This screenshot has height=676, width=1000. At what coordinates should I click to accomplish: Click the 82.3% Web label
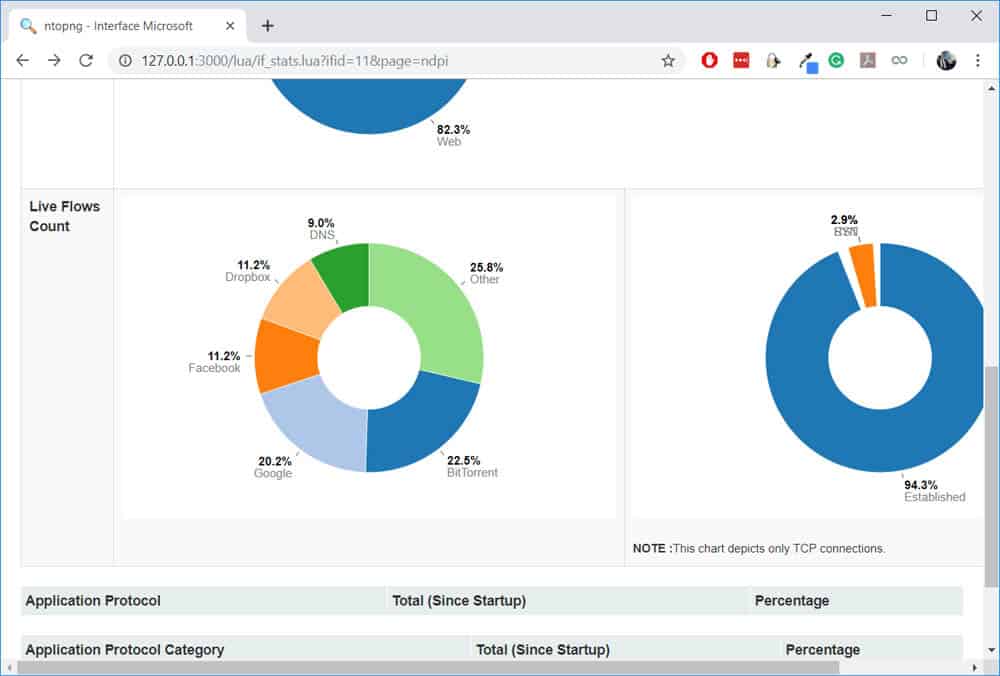453,135
